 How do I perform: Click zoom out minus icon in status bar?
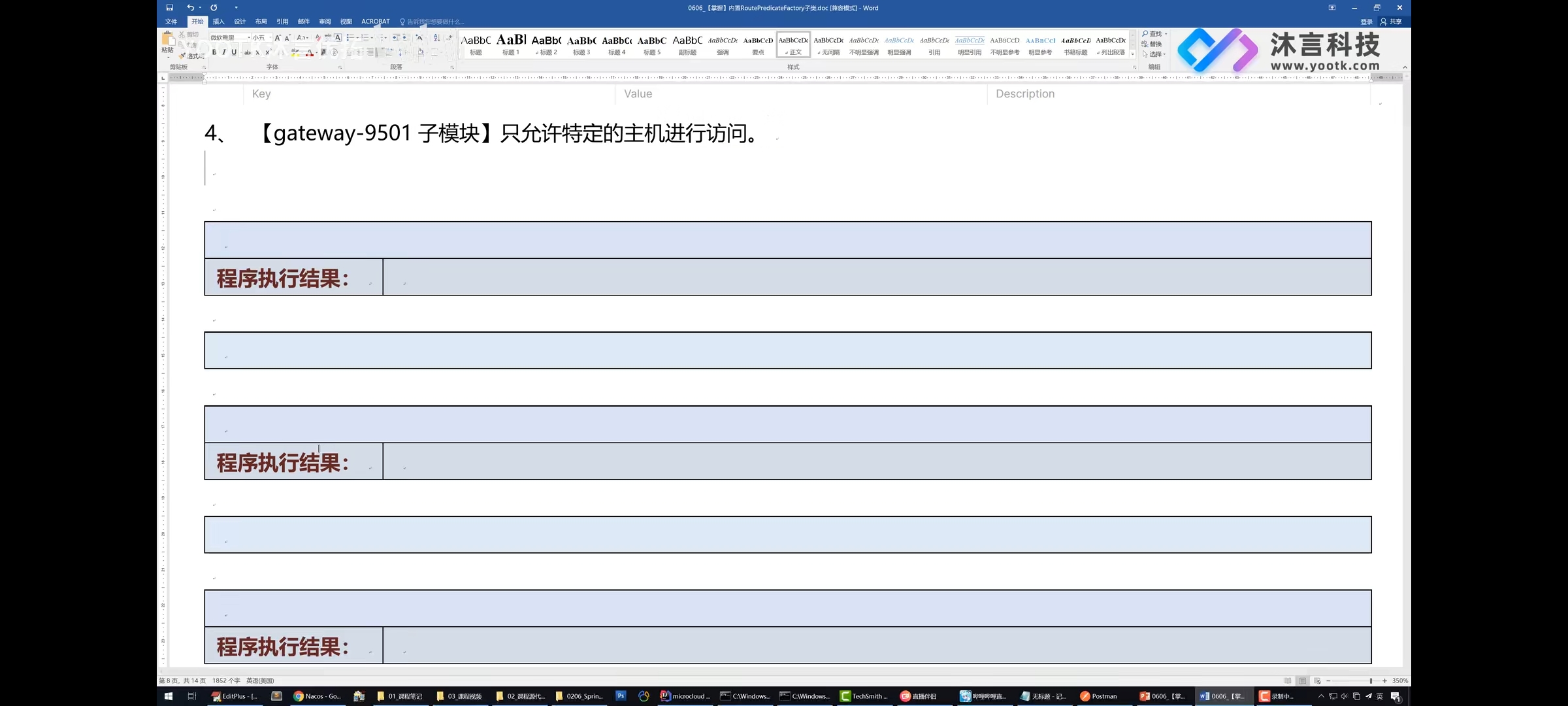tap(1328, 681)
